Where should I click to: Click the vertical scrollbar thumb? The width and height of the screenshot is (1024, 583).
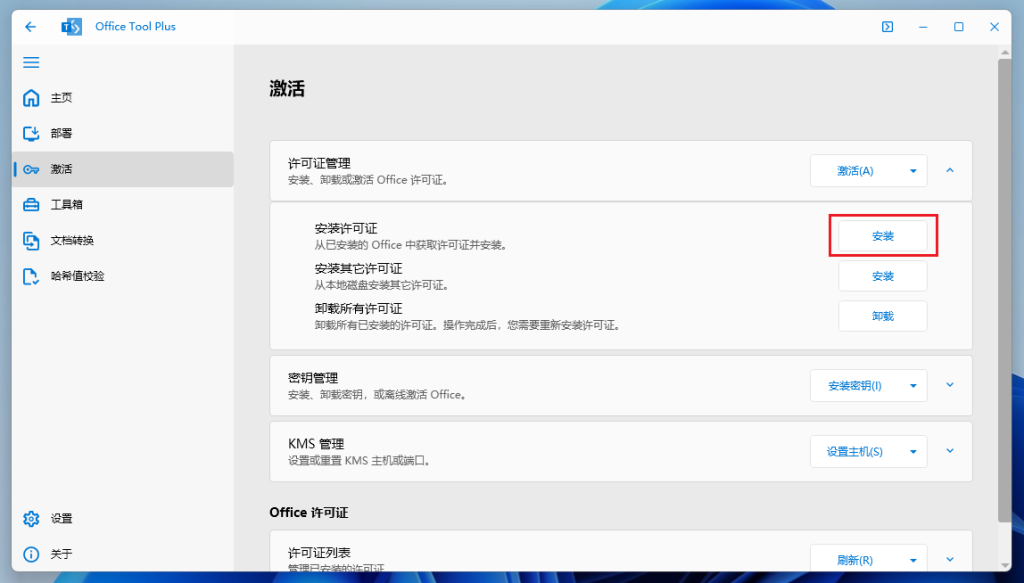(x=1004, y=291)
